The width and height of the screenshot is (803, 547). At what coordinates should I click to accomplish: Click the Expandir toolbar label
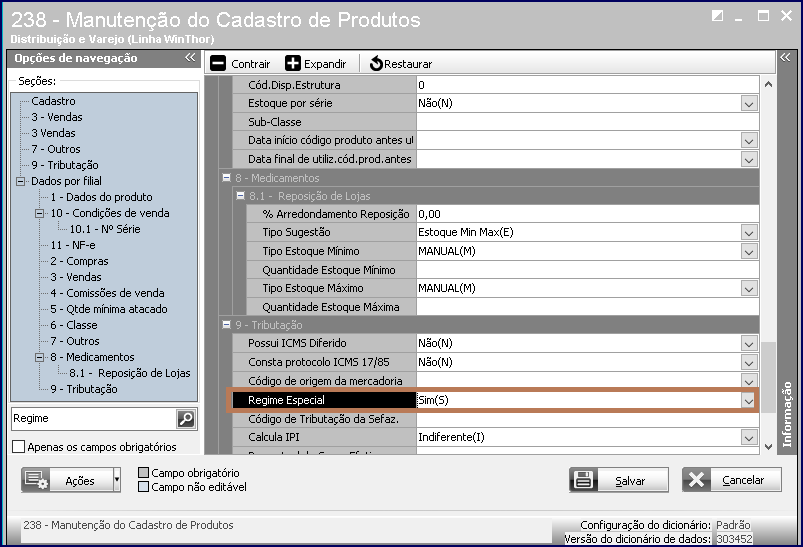coord(325,64)
